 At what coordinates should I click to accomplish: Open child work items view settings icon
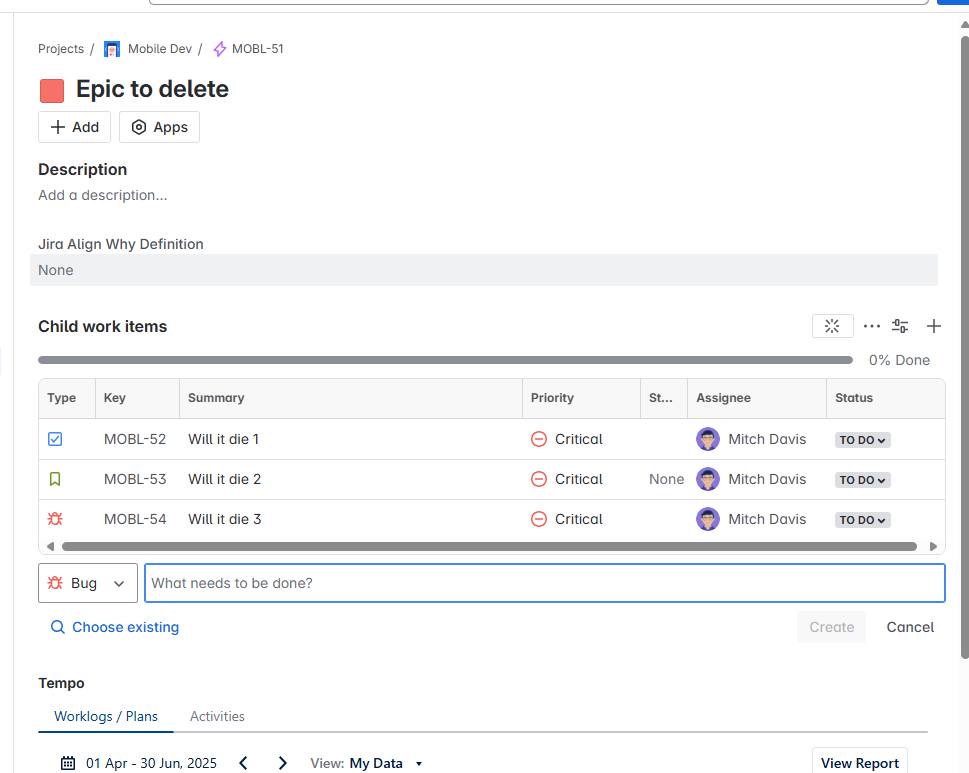point(900,326)
